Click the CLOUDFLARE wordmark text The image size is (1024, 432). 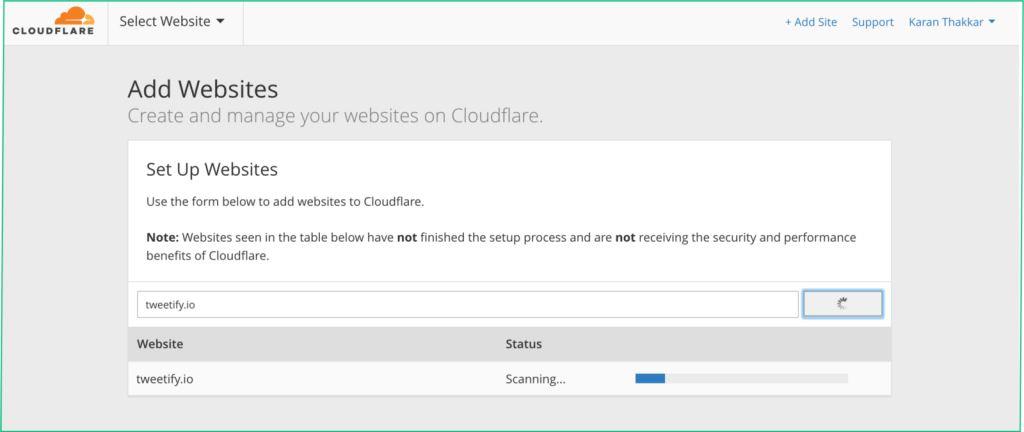(x=54, y=31)
